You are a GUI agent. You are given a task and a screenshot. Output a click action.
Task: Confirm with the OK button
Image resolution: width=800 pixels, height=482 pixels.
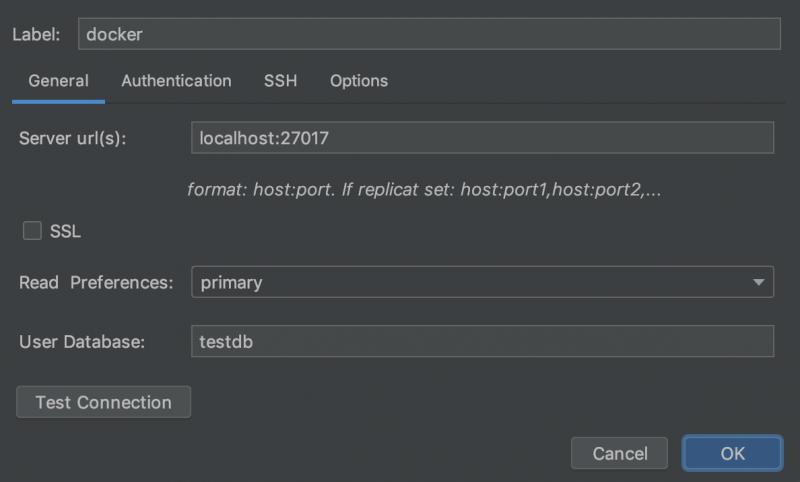[732, 453]
